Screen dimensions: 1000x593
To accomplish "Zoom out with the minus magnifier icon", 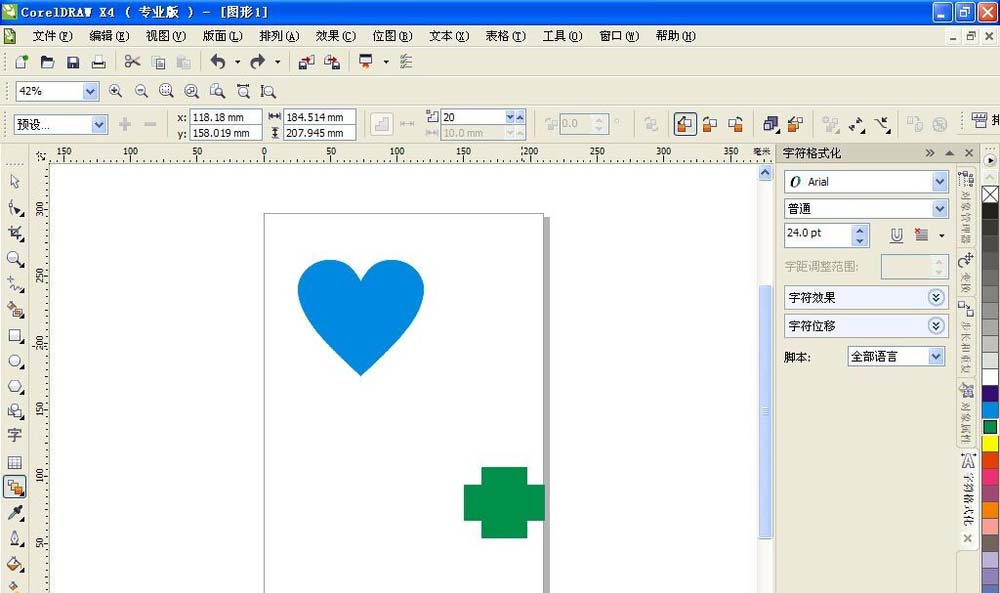I will [141, 91].
